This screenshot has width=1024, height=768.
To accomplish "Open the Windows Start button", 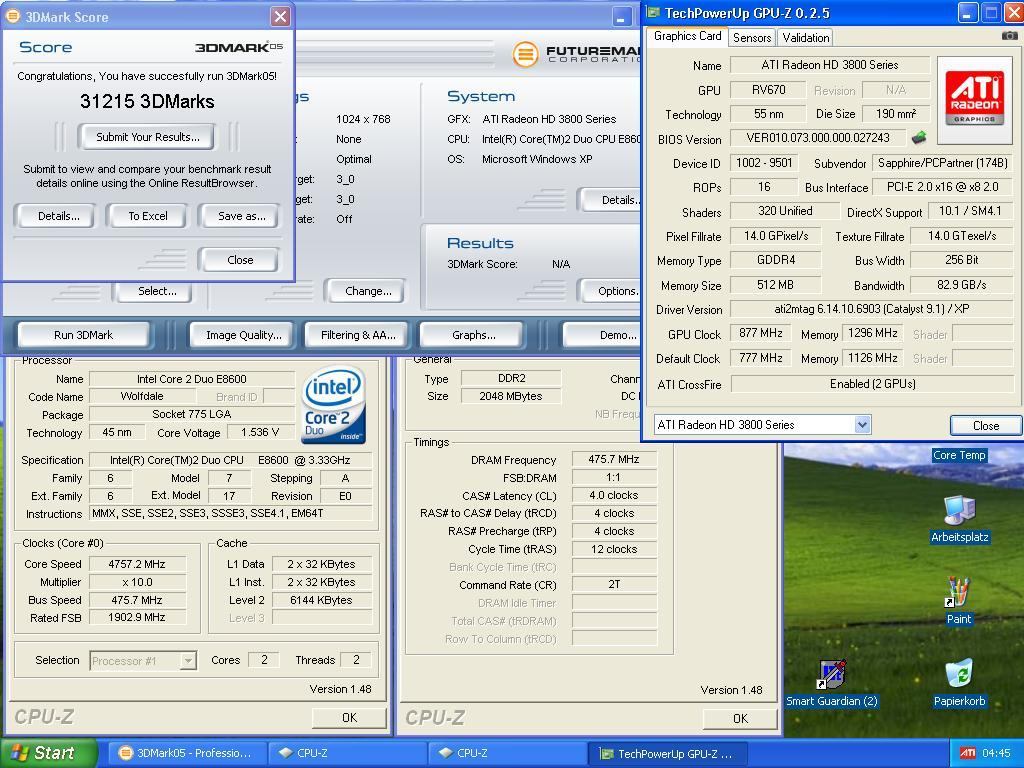I will click(x=48, y=753).
